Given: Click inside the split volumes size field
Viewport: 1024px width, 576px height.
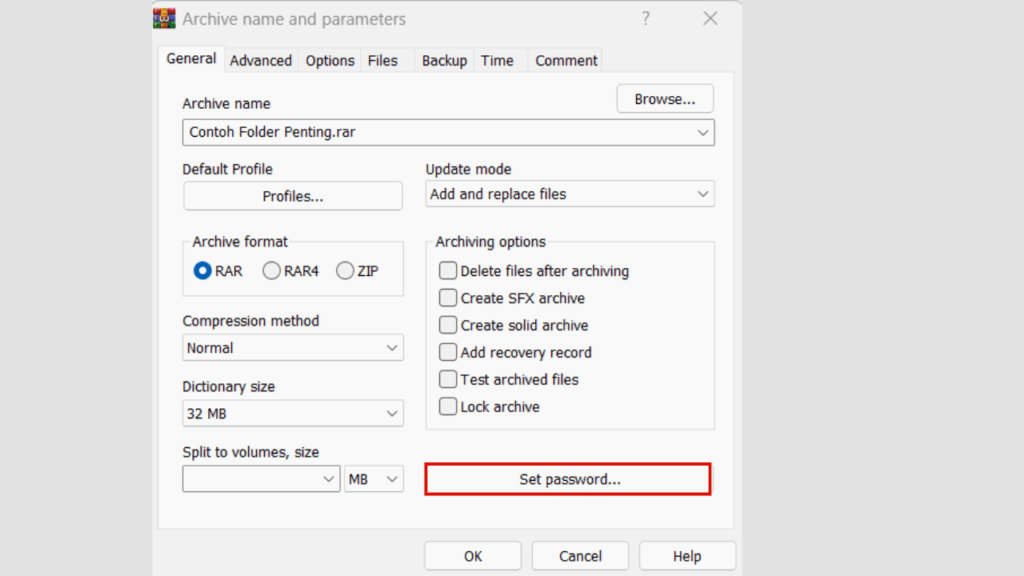Looking at the screenshot, I should (x=255, y=478).
